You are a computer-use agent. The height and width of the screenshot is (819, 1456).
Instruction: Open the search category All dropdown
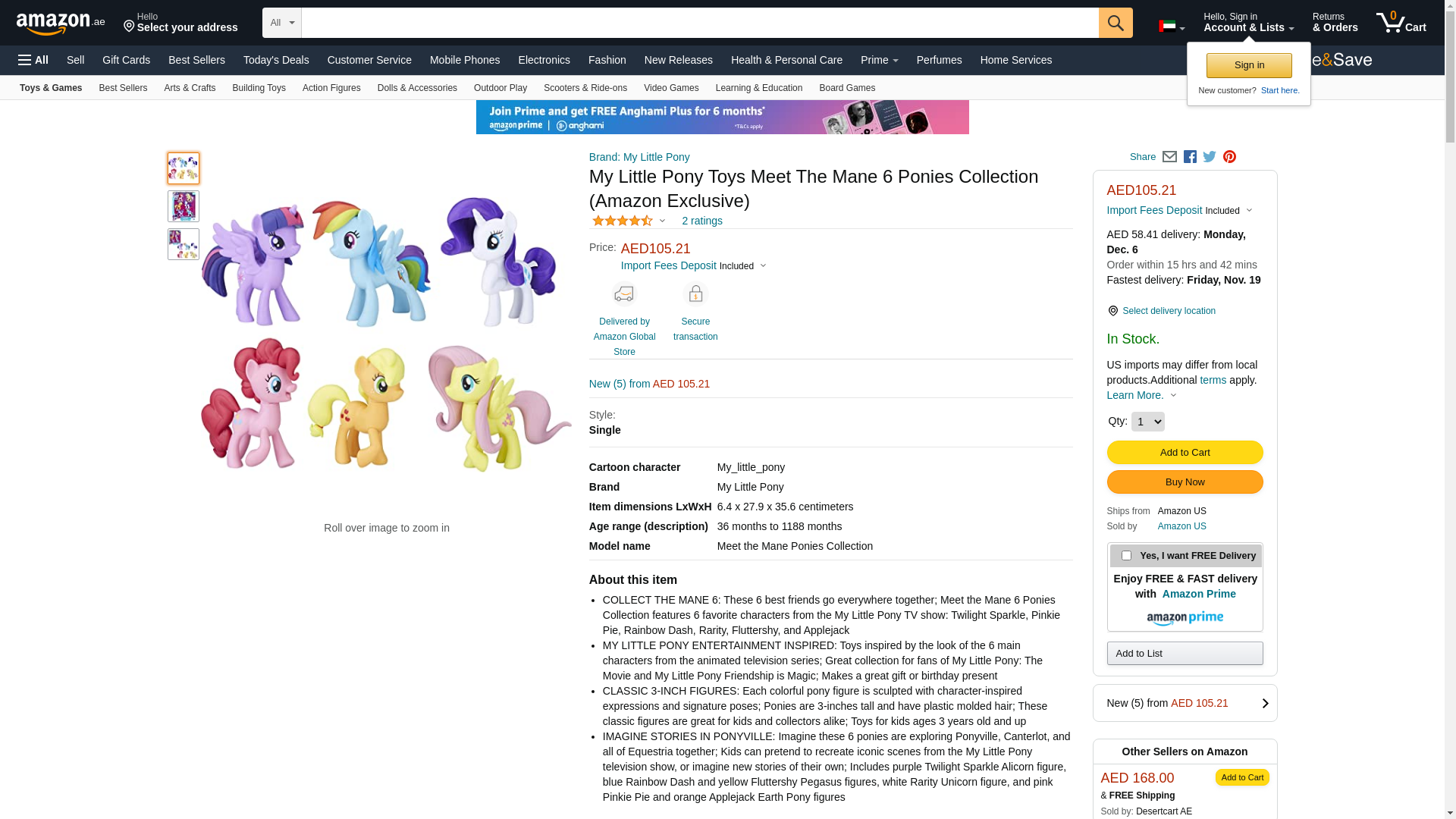point(281,23)
